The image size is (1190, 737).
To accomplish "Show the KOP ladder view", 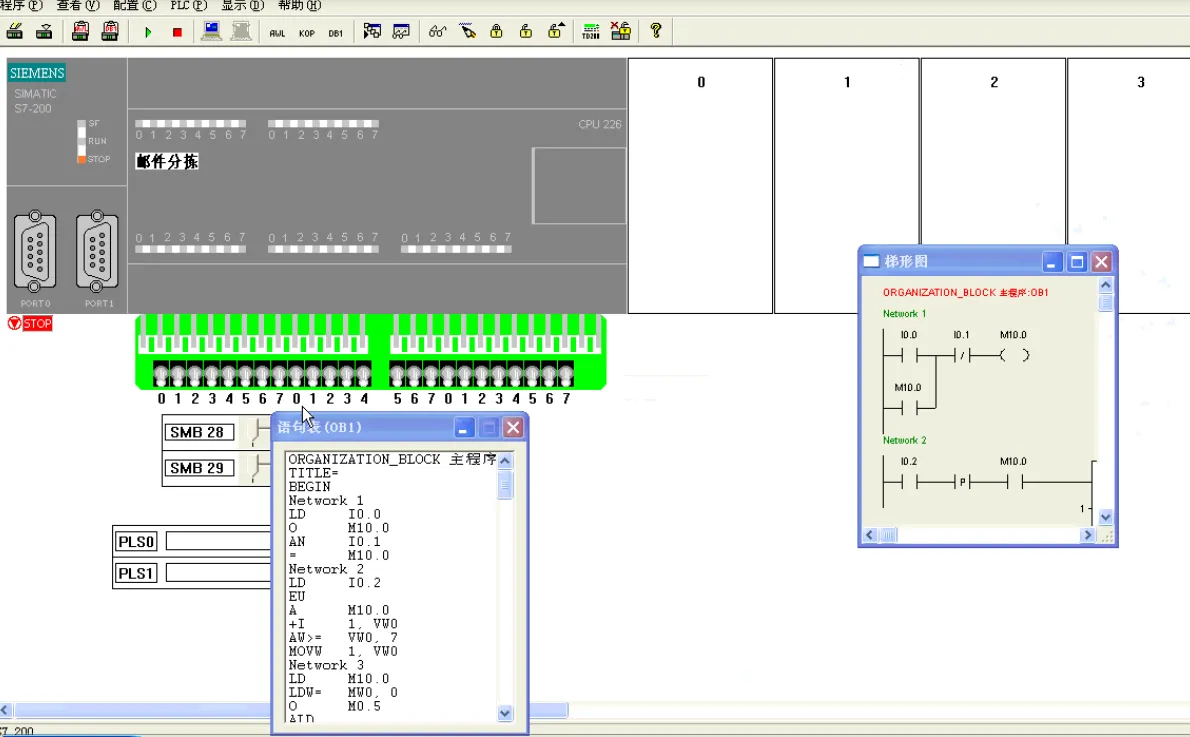I will [307, 33].
